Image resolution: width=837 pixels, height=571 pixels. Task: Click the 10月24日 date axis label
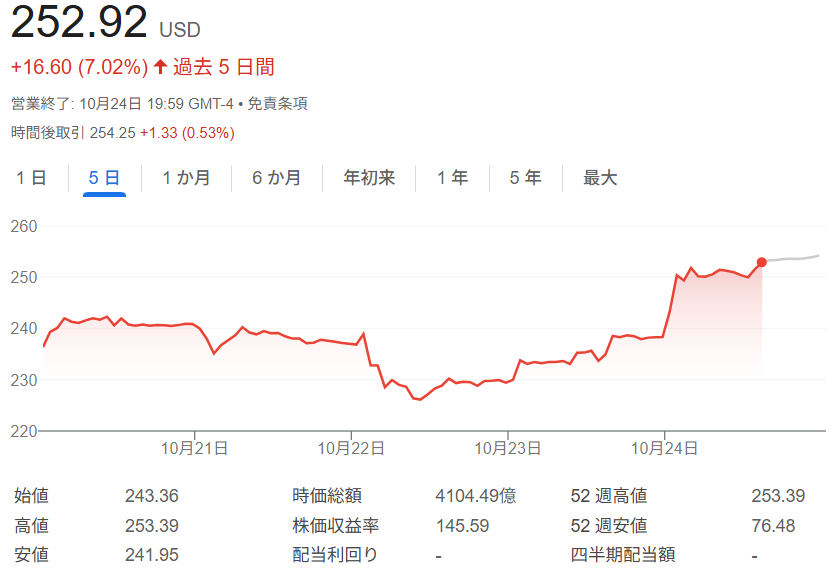[x=664, y=448]
